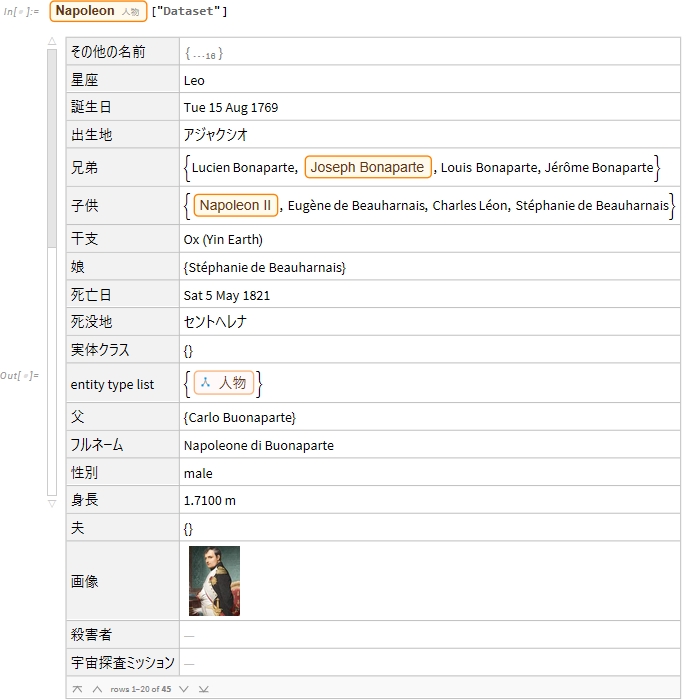This screenshot has height=700, width=682.
Task: Click Lucien Bonaparte in siblings list
Action: click(243, 168)
